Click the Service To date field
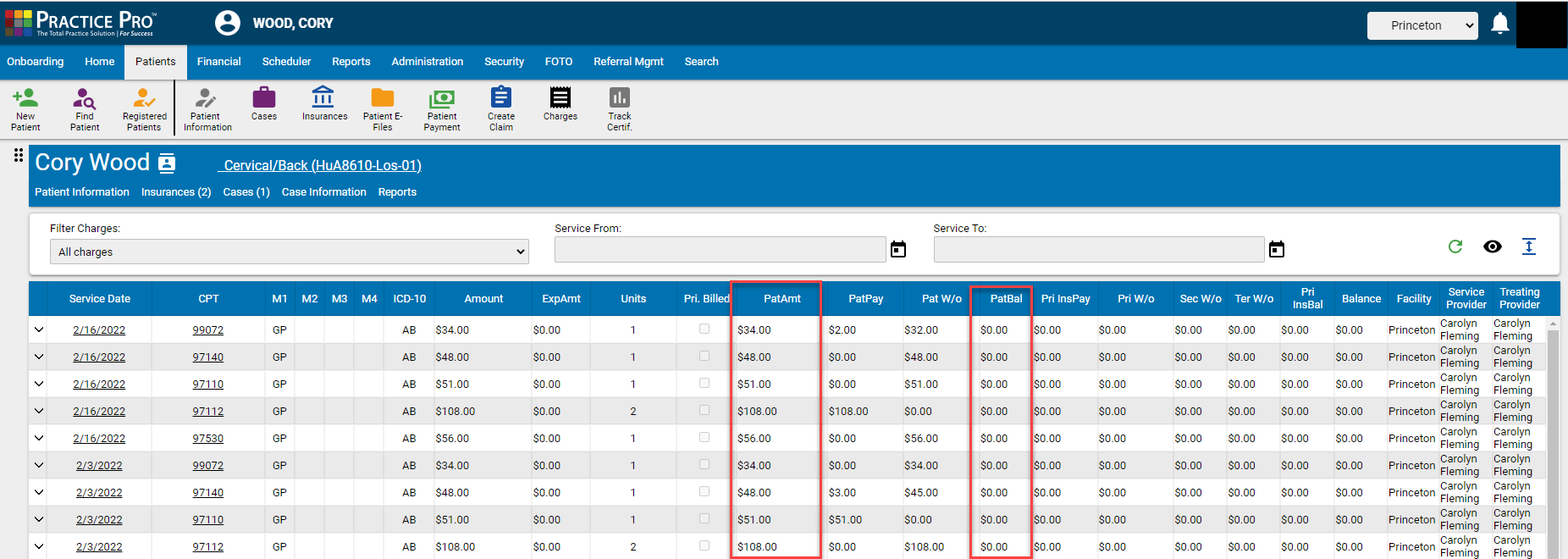 pyautogui.click(x=1099, y=249)
